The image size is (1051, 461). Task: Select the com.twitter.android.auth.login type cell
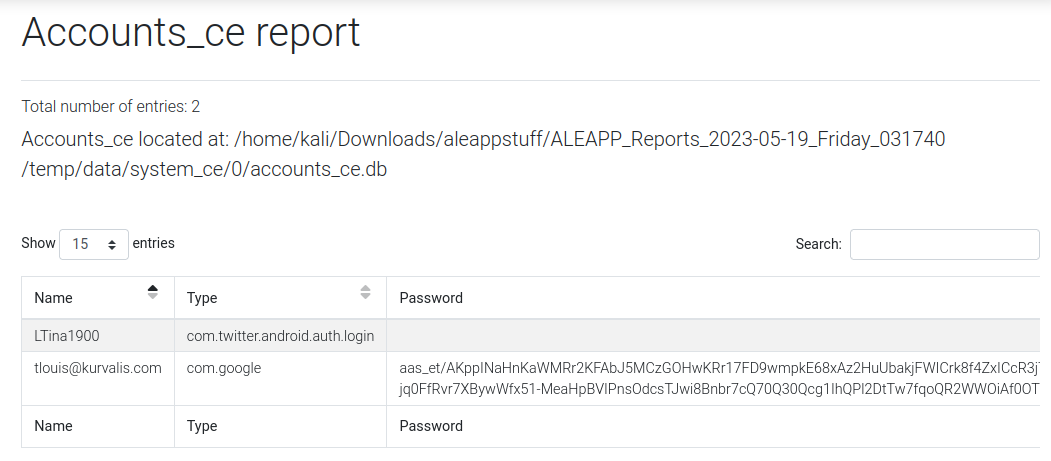click(280, 336)
